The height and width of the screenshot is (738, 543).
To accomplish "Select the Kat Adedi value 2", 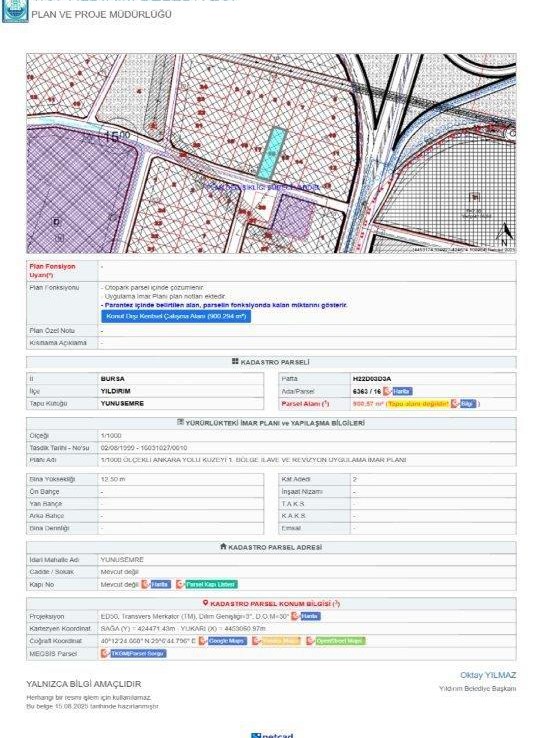I will pyautogui.click(x=355, y=480).
